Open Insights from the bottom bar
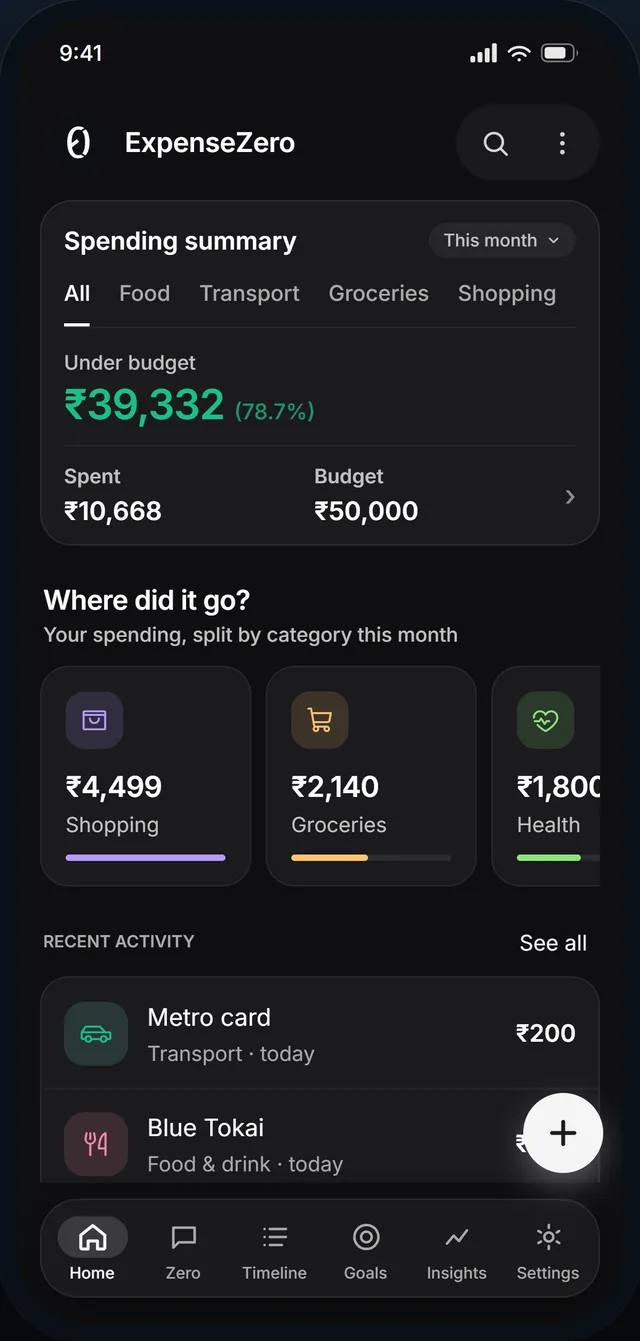The width and height of the screenshot is (640, 1341). (x=456, y=1251)
